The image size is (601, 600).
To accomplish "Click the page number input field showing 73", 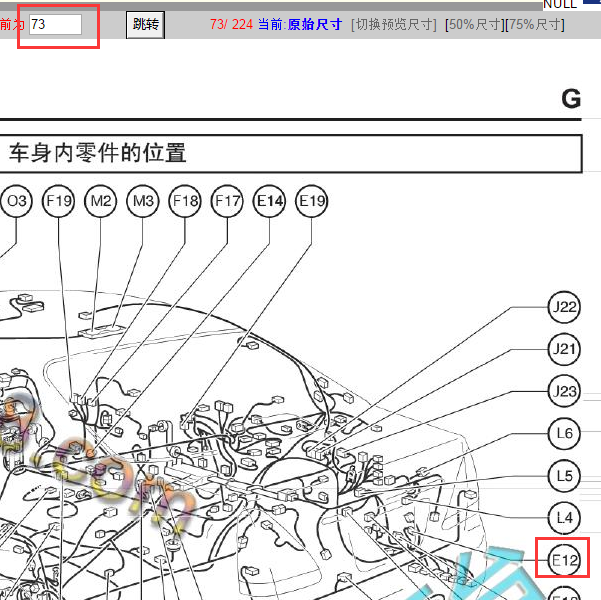I will 55,25.
